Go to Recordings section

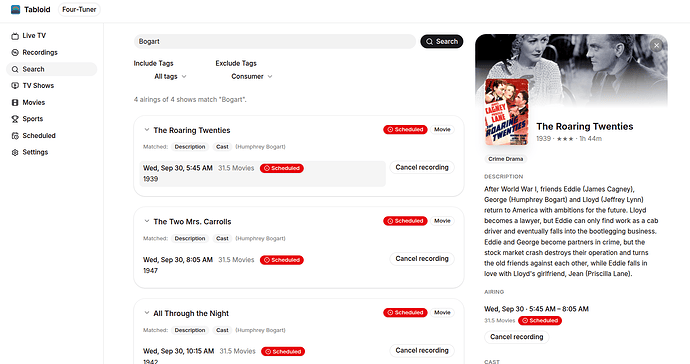pyautogui.click(x=51, y=52)
